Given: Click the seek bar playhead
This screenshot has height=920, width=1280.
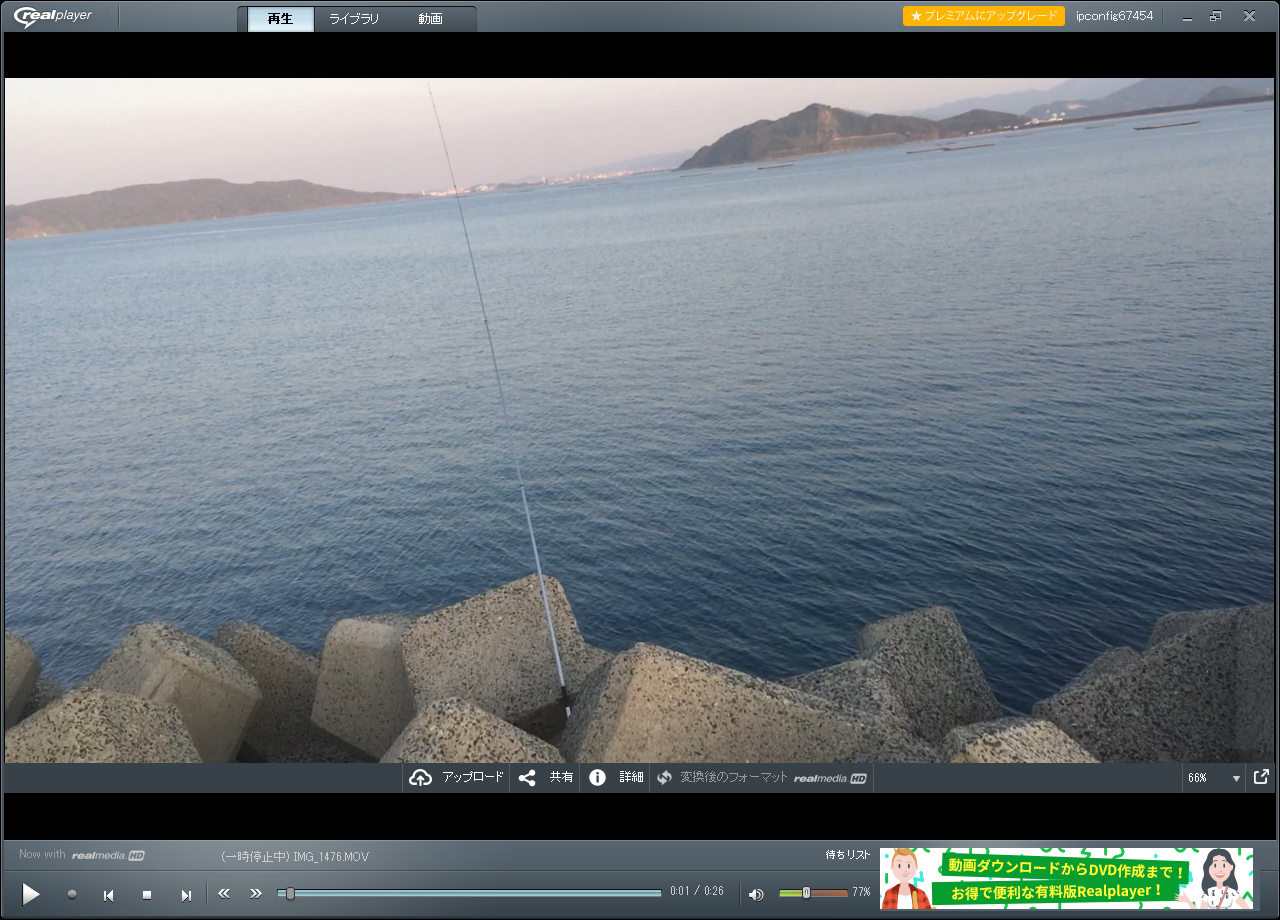Looking at the screenshot, I should (290, 893).
